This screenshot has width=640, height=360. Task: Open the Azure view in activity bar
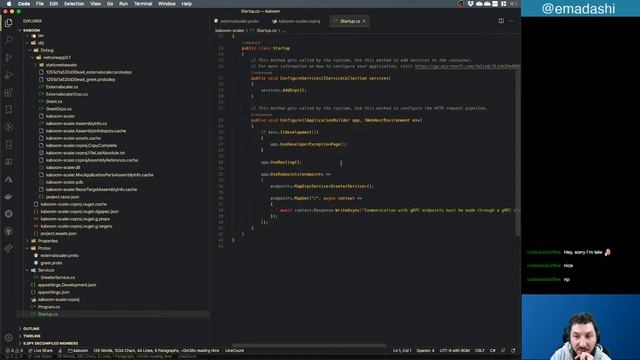[9, 179]
